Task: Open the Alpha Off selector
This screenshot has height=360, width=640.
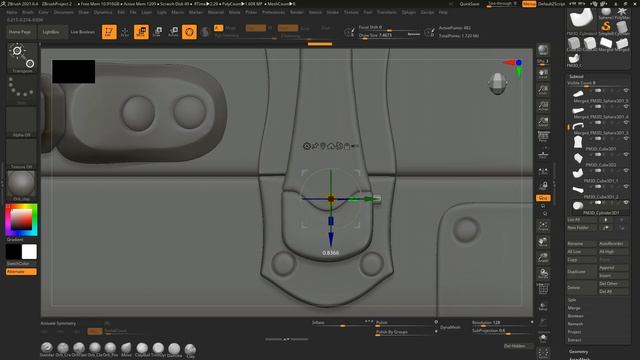Action: tap(21, 122)
